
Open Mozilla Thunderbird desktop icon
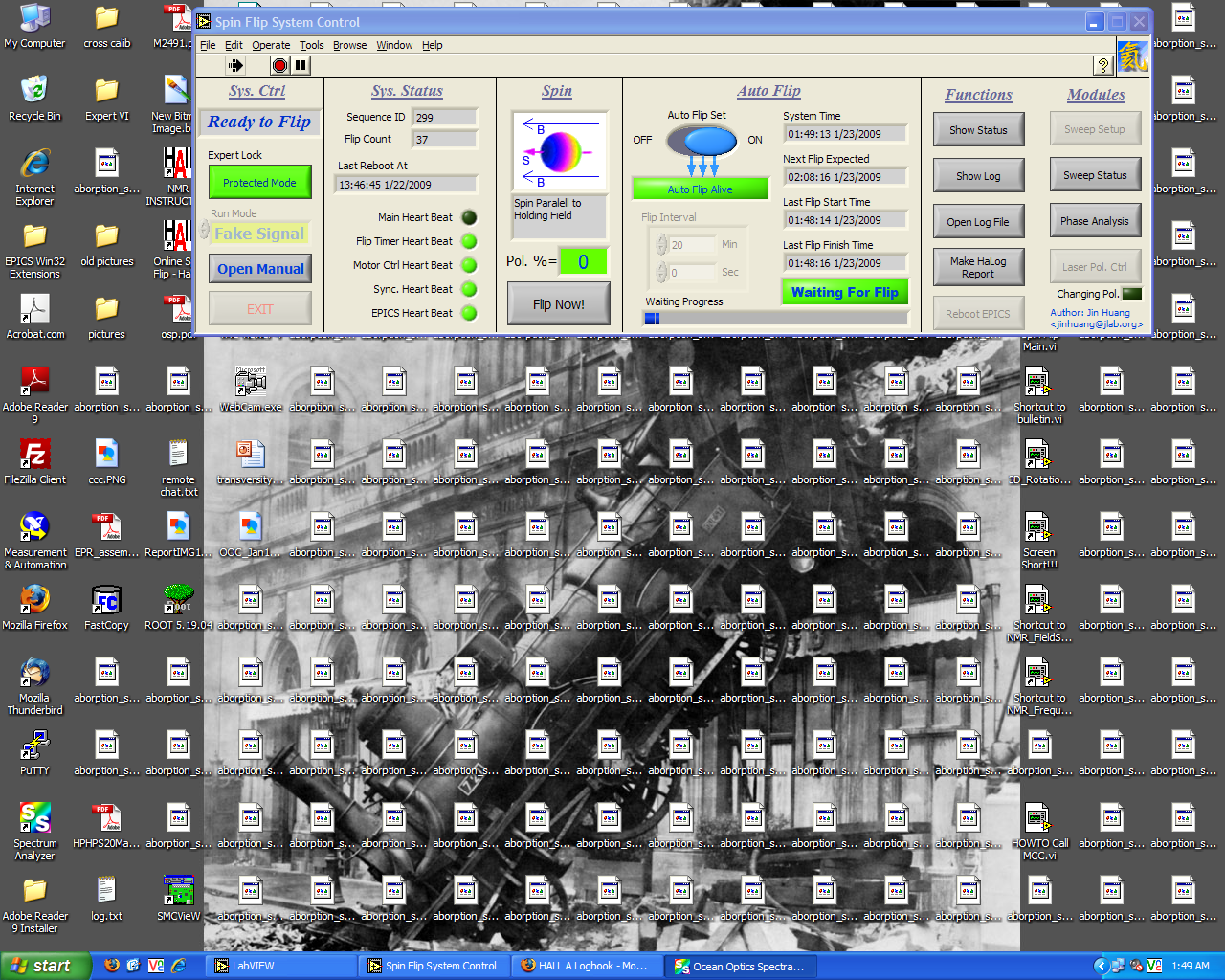tap(34, 686)
